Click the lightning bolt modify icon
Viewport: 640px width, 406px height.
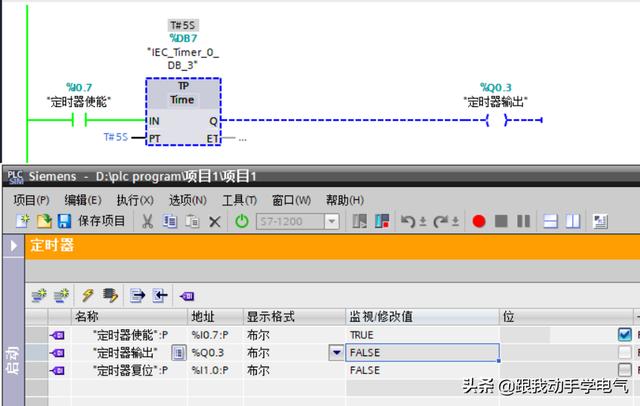88,295
